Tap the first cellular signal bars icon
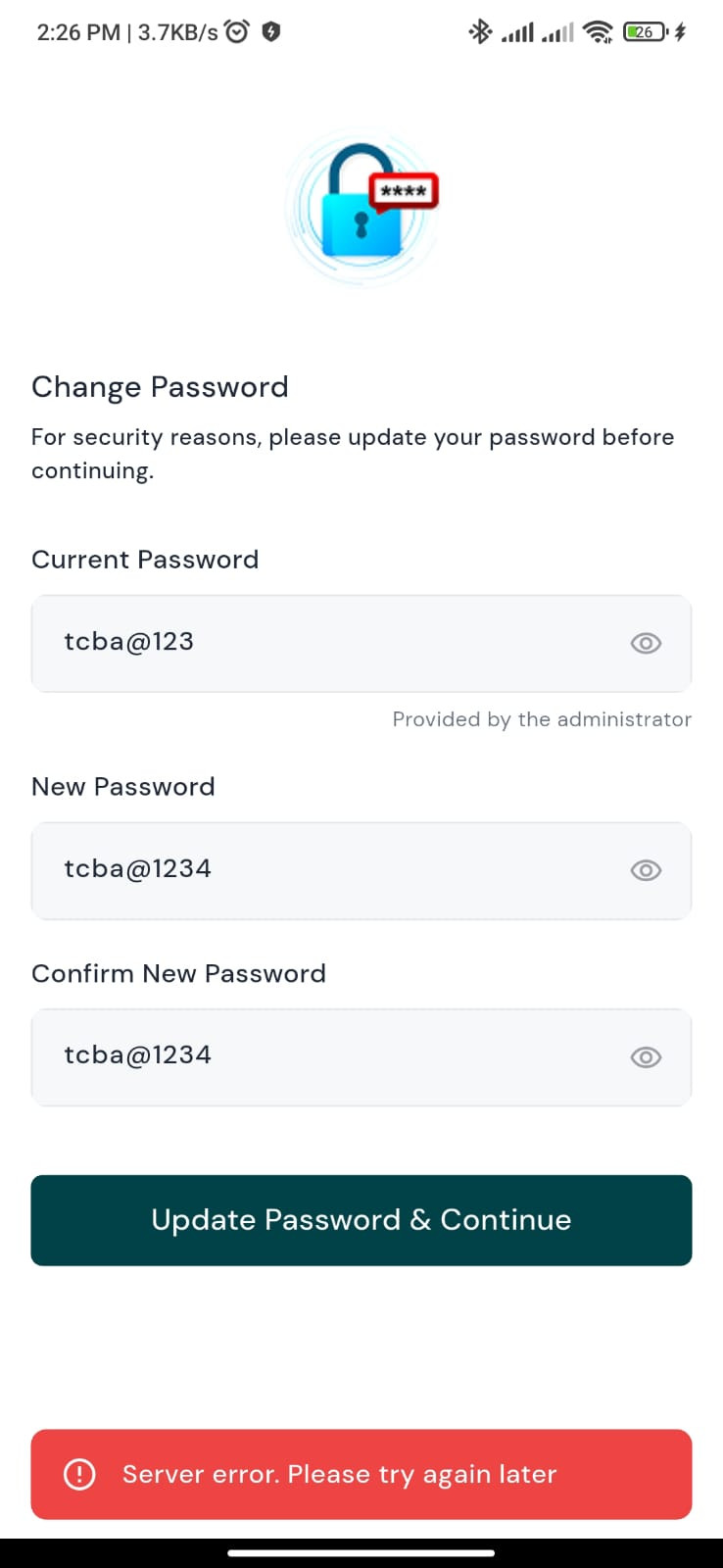Image resolution: width=723 pixels, height=1568 pixels. coord(517,33)
